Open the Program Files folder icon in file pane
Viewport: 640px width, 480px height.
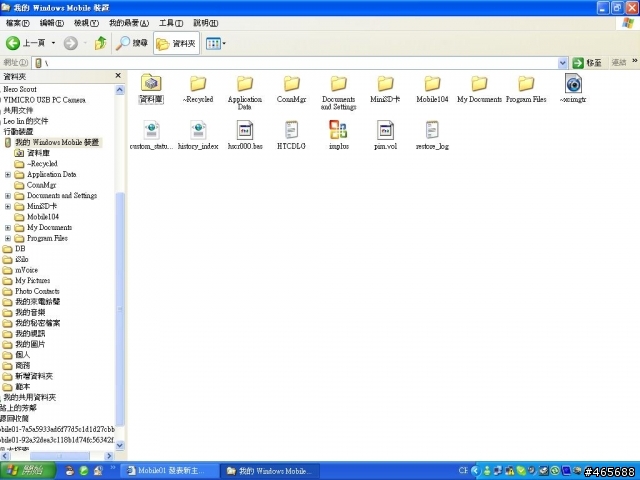coord(526,83)
